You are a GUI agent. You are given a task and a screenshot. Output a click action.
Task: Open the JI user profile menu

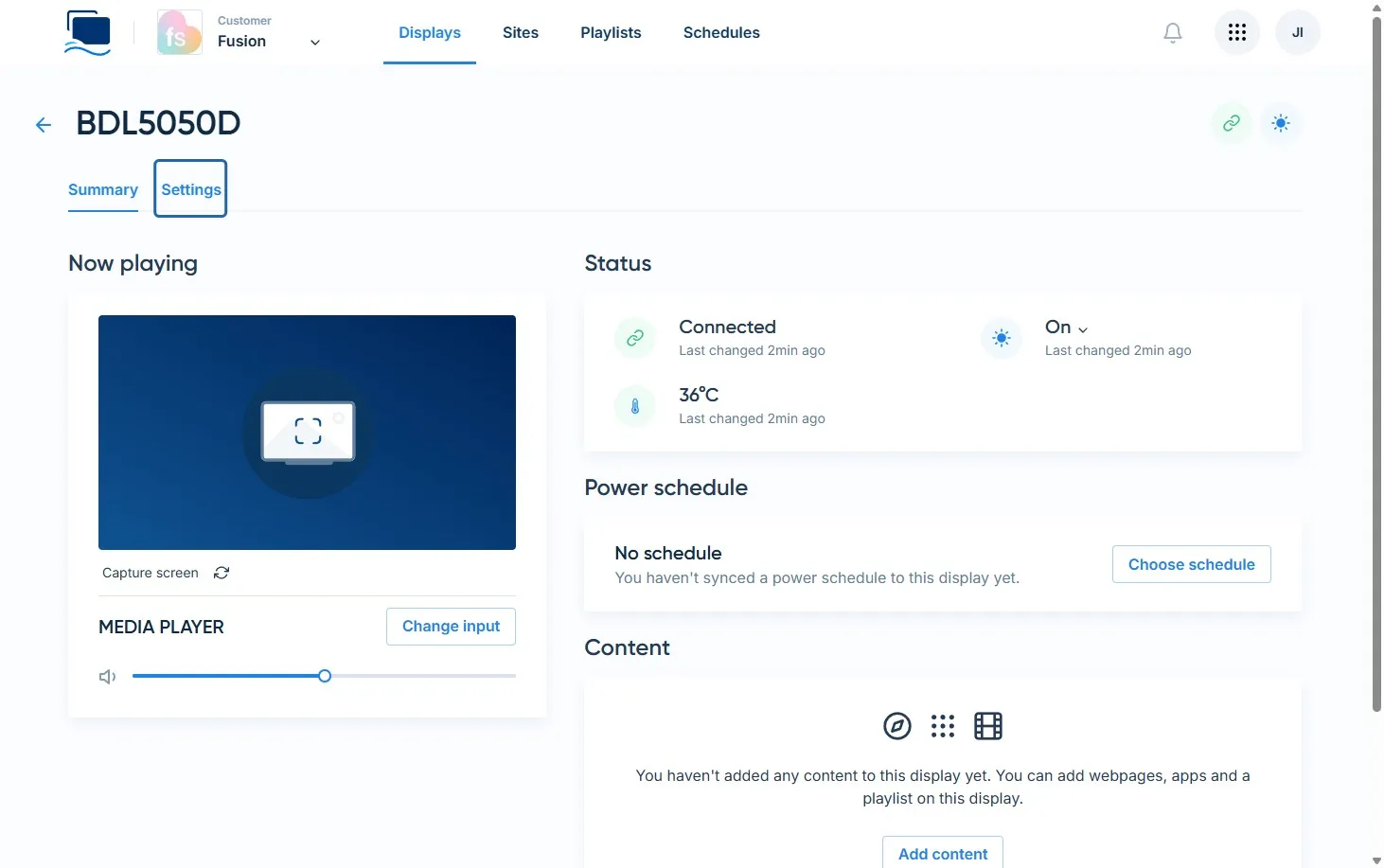tap(1298, 33)
